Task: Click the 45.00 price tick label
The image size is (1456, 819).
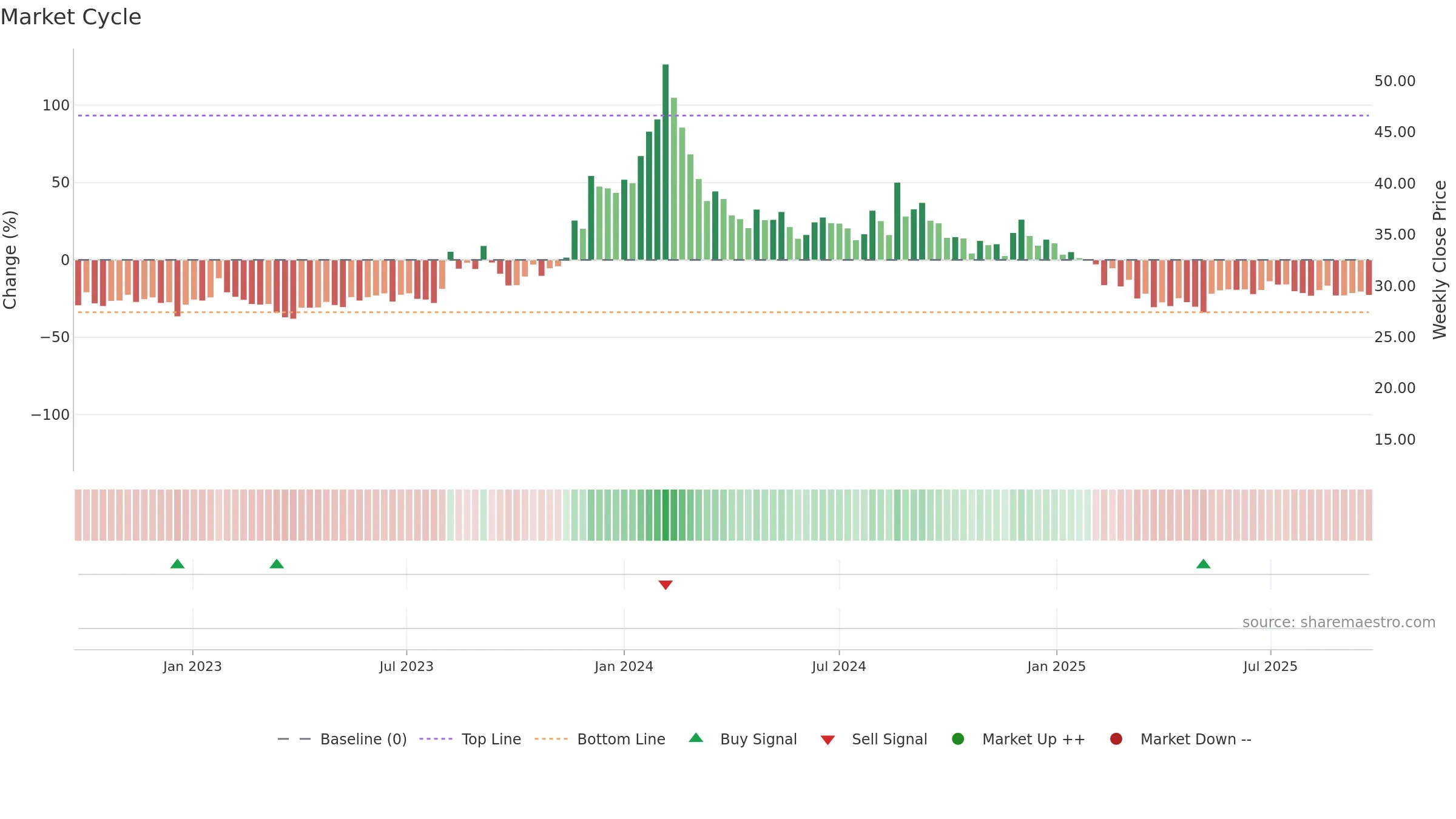Action: 1395,132
